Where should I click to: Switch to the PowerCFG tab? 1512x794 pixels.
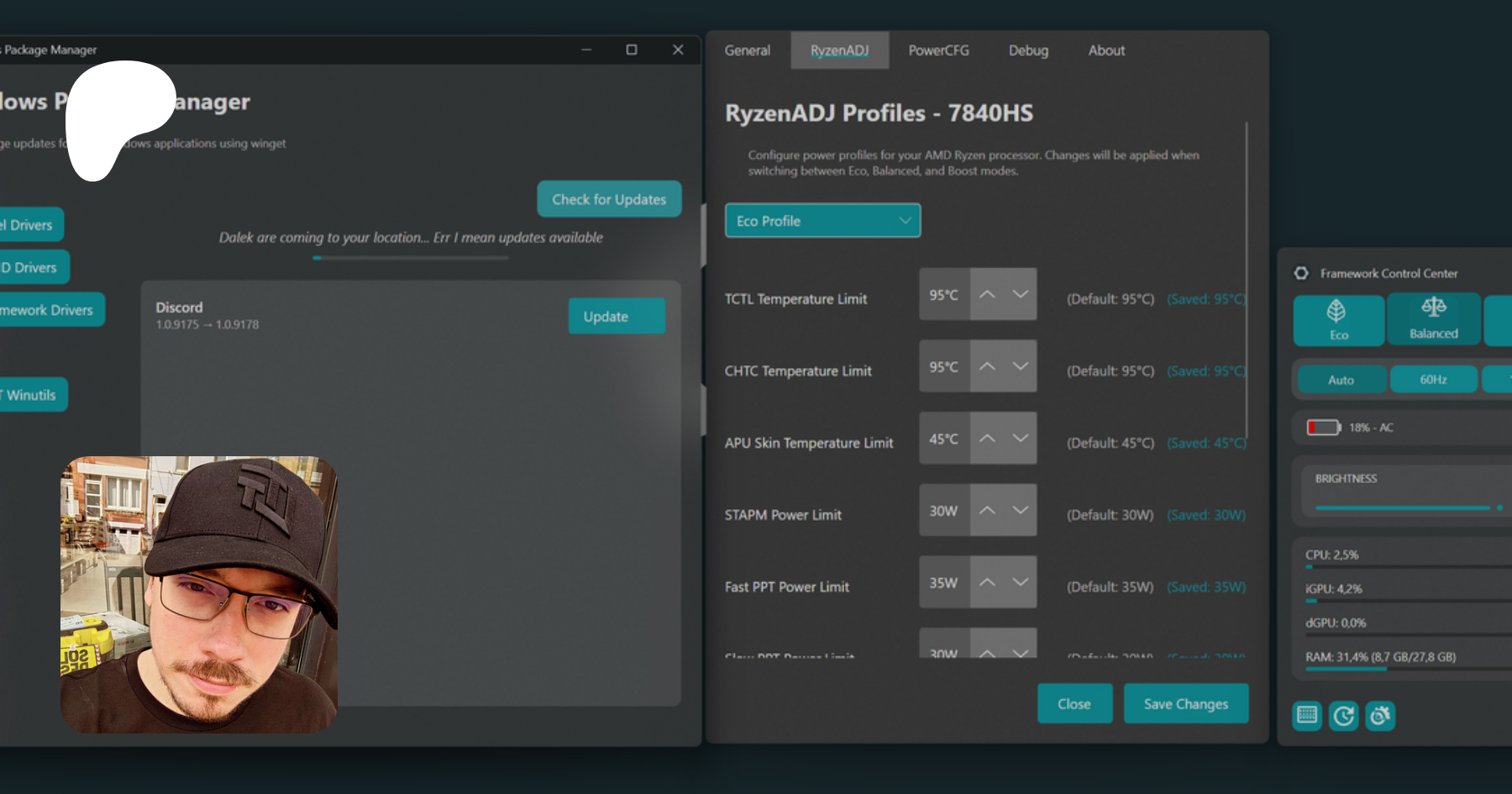[938, 50]
